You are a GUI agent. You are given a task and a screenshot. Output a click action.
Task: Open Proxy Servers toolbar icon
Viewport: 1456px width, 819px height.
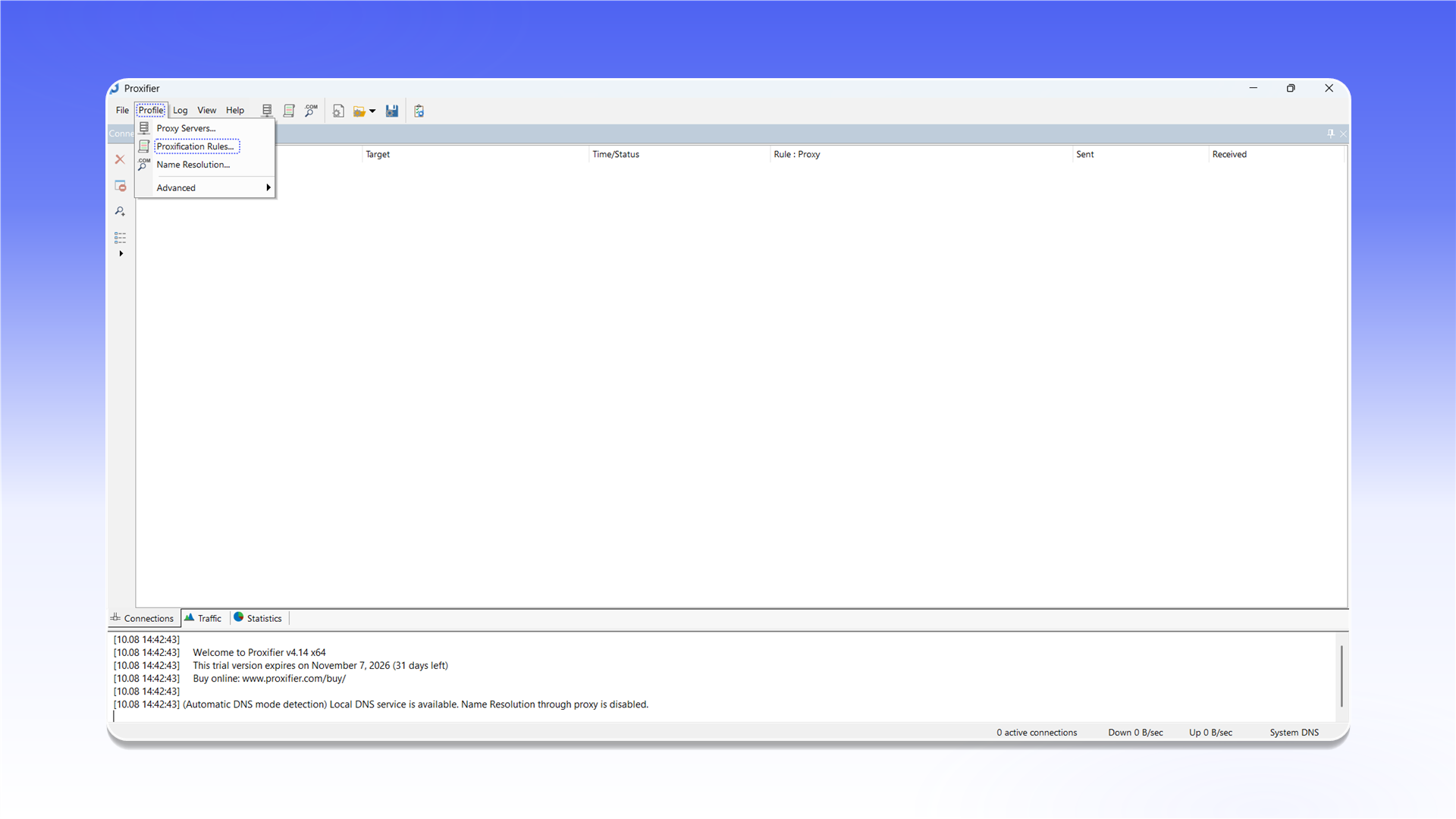(267, 111)
